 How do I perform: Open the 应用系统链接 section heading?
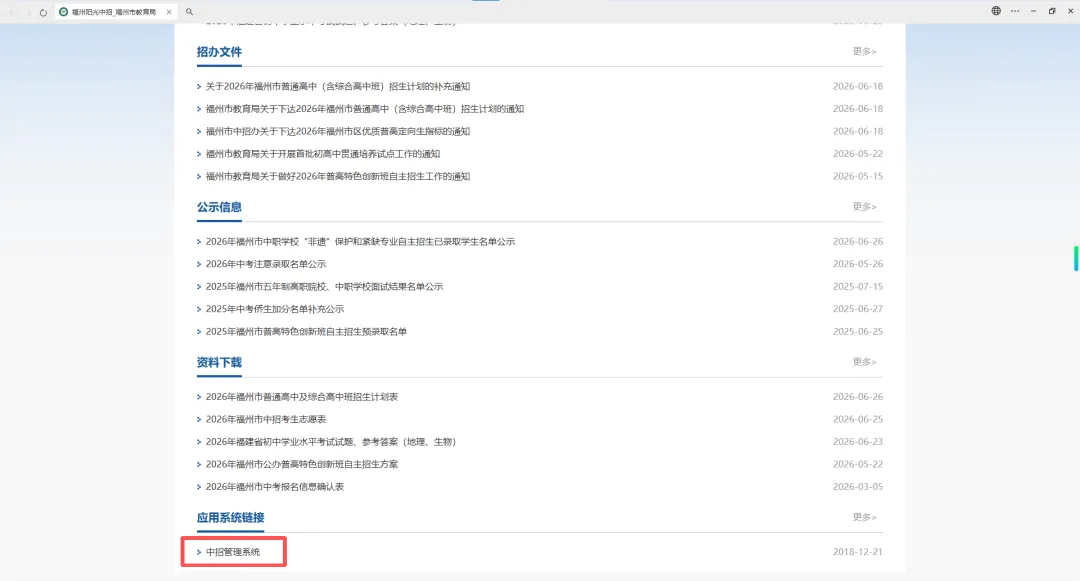(x=230, y=518)
